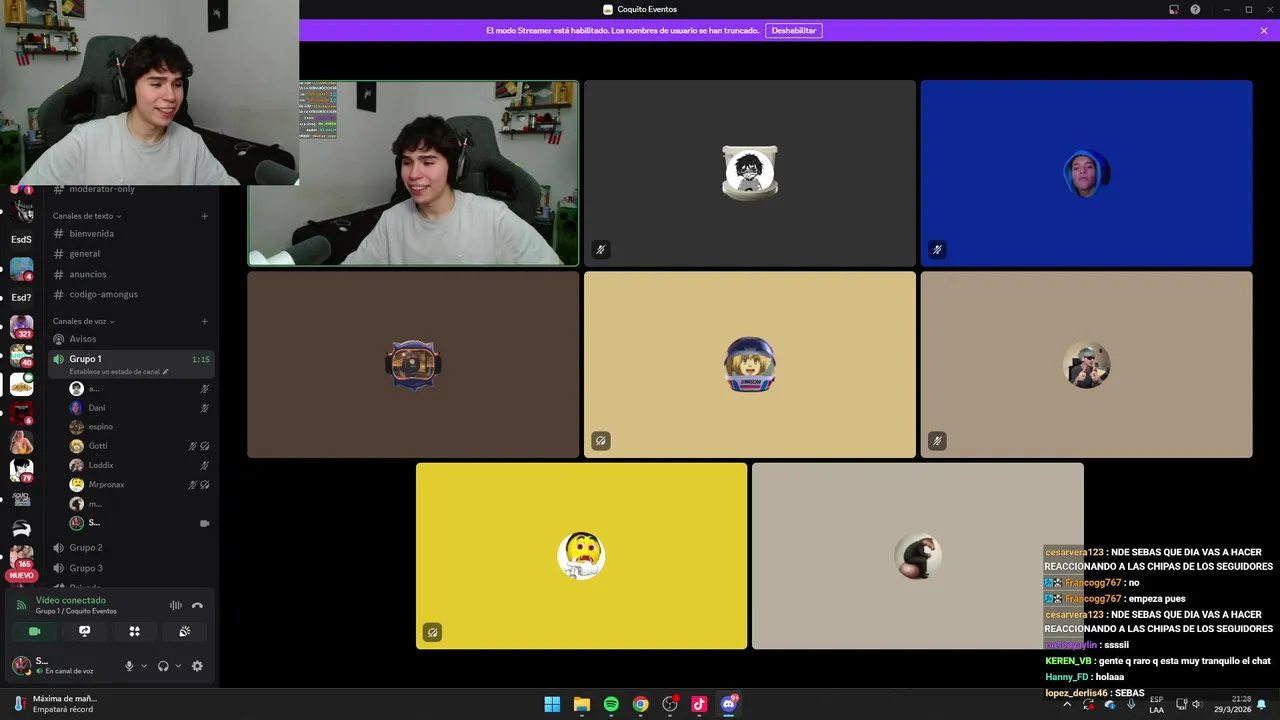Click deafened icon on yellow emoji tile
The width and height of the screenshot is (1280, 720).
432,632
